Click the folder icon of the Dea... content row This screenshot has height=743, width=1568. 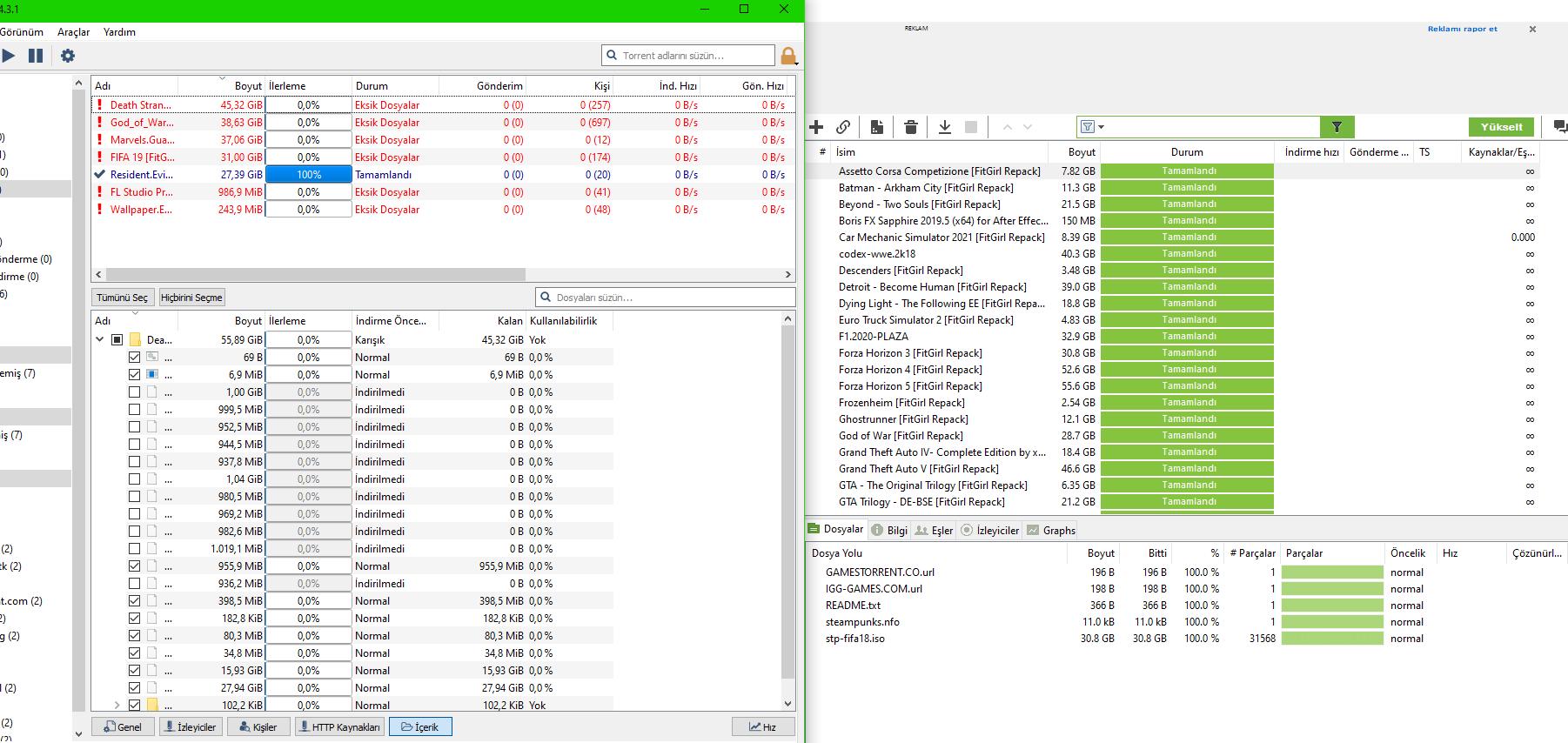pos(136,340)
